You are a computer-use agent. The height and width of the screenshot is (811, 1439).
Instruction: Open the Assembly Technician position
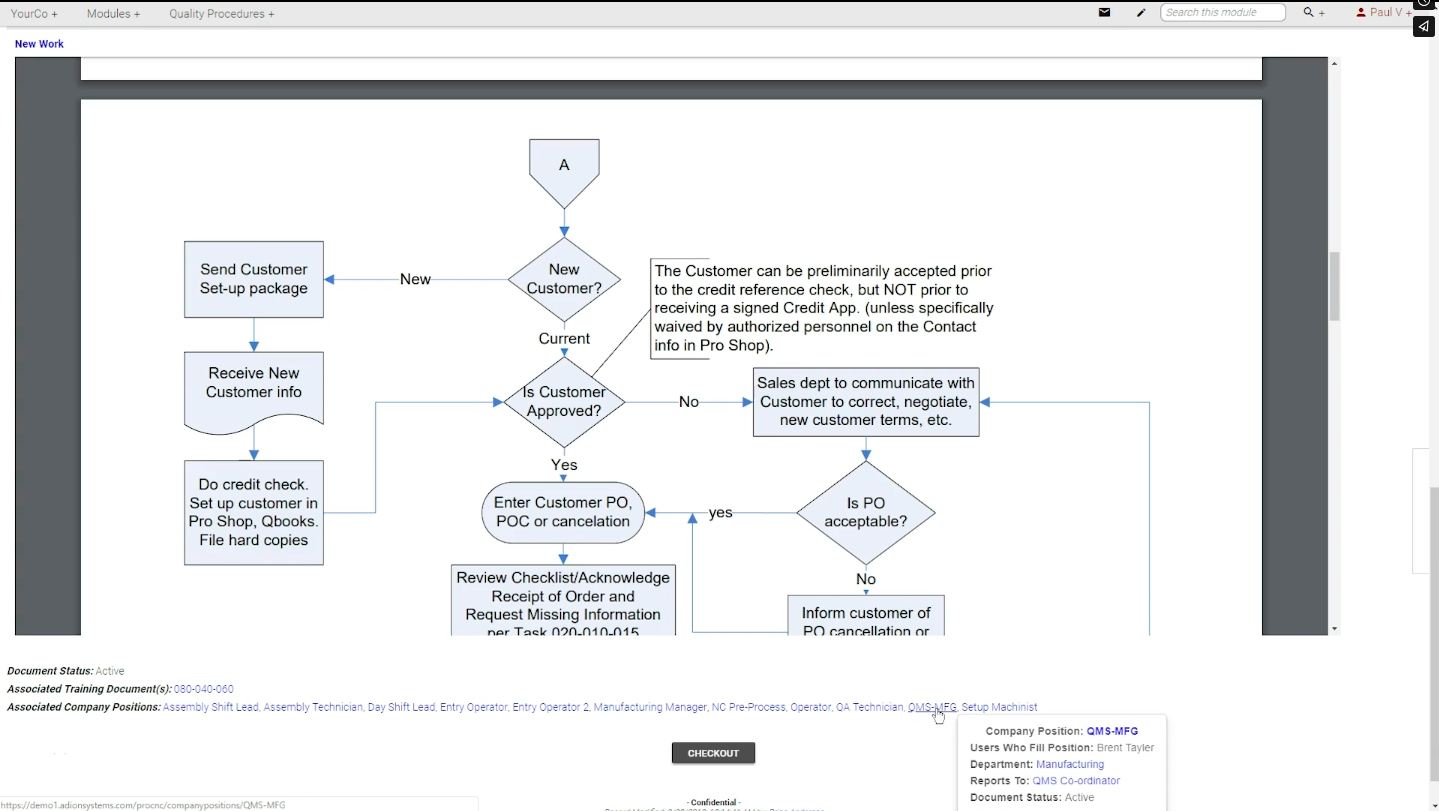point(313,707)
